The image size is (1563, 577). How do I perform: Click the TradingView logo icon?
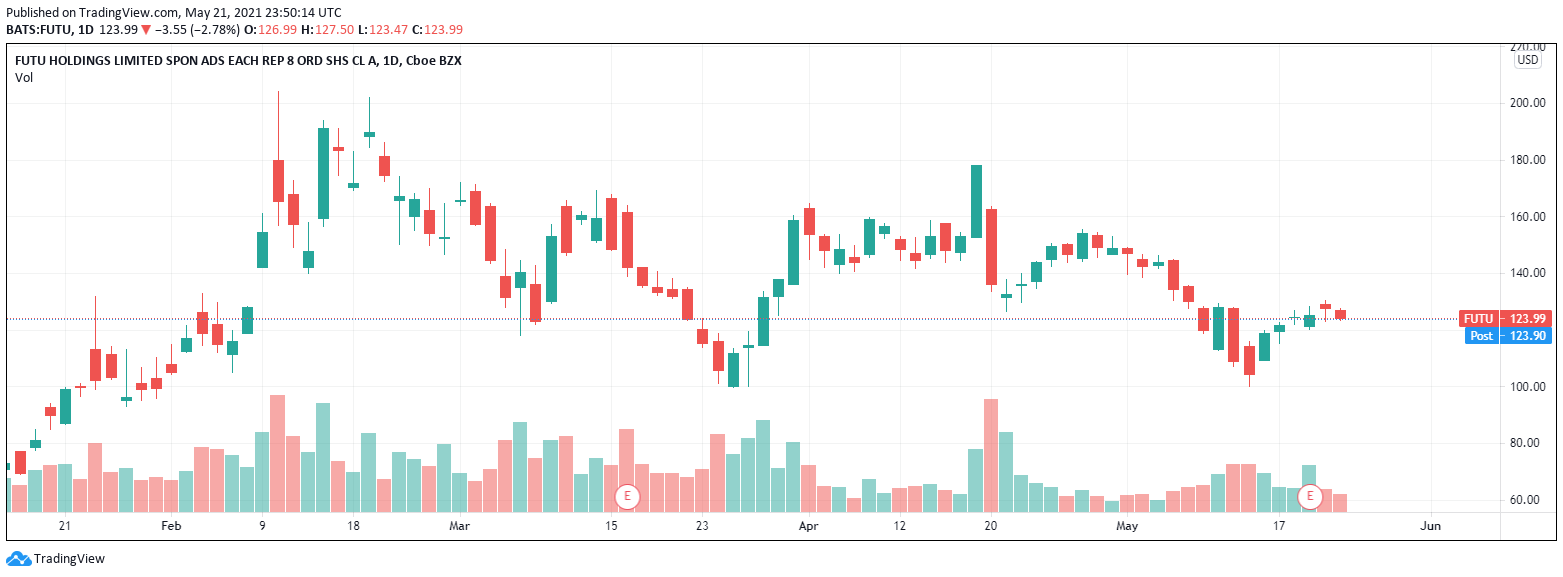tap(18, 558)
